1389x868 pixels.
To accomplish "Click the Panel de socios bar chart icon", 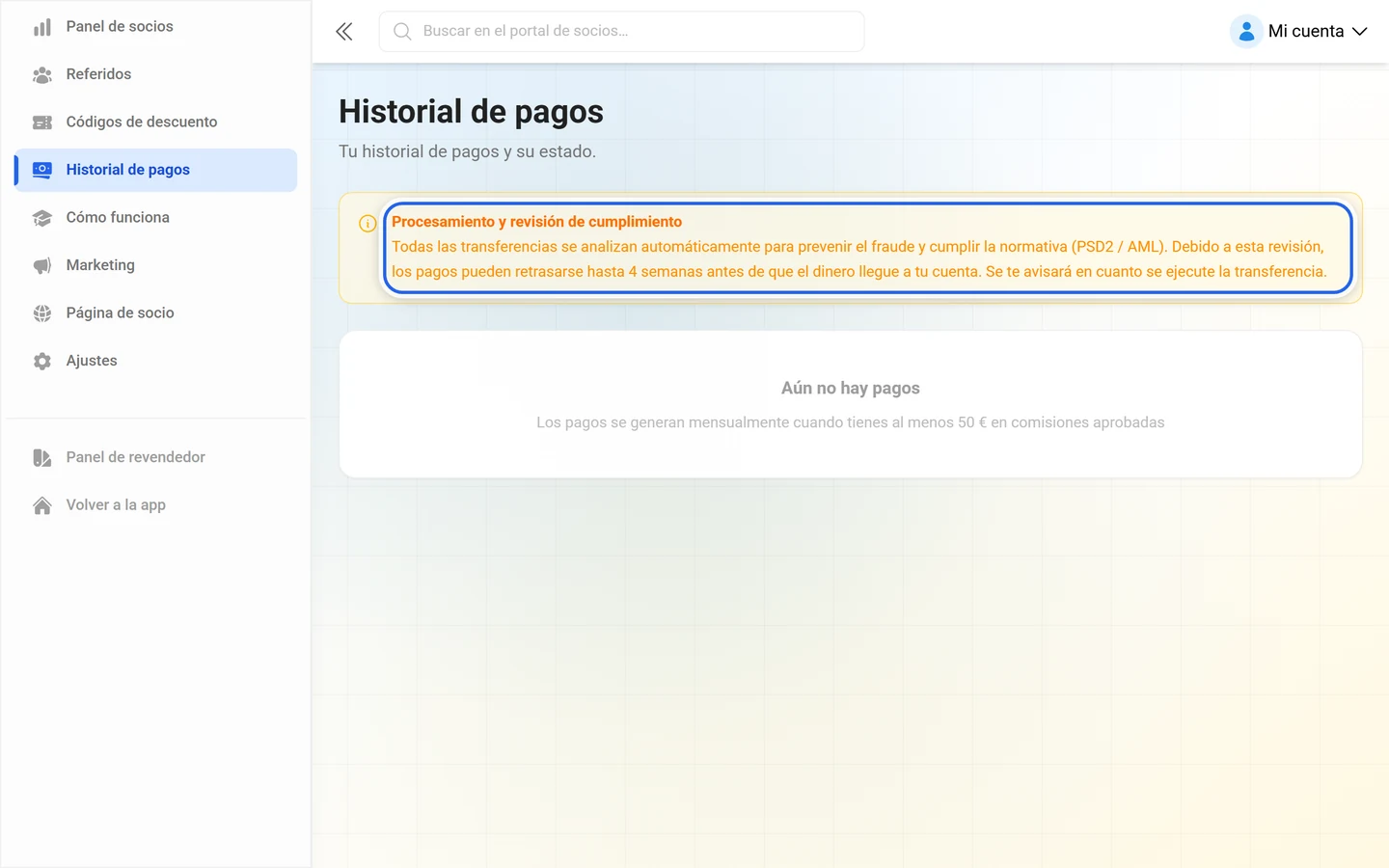I will click(x=42, y=27).
